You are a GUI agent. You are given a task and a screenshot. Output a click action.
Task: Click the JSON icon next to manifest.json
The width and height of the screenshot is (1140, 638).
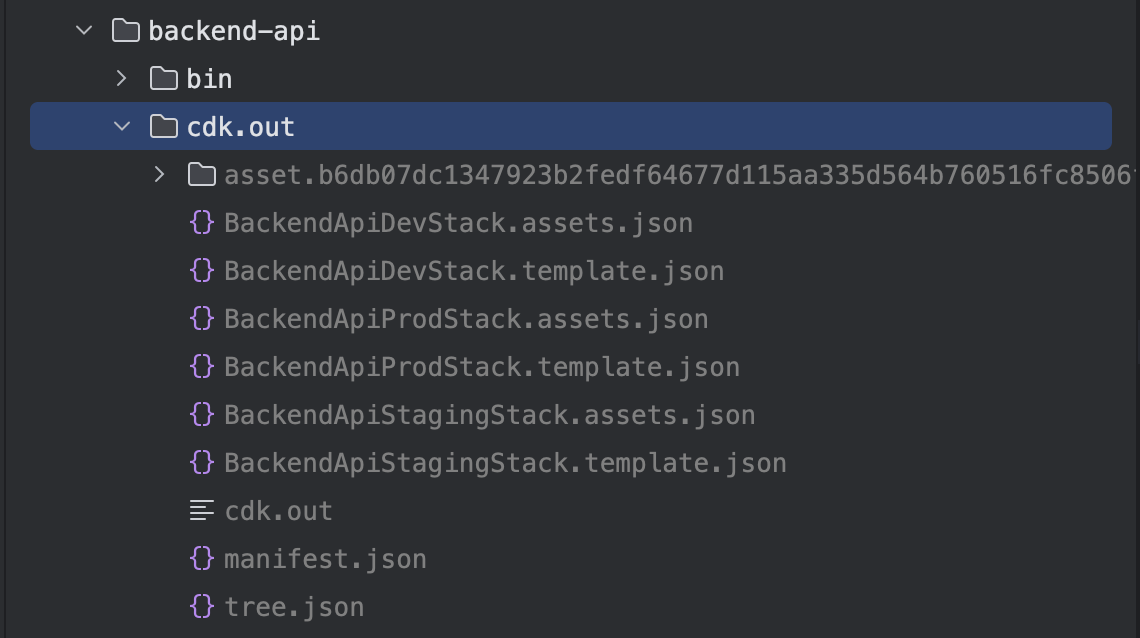point(203,559)
